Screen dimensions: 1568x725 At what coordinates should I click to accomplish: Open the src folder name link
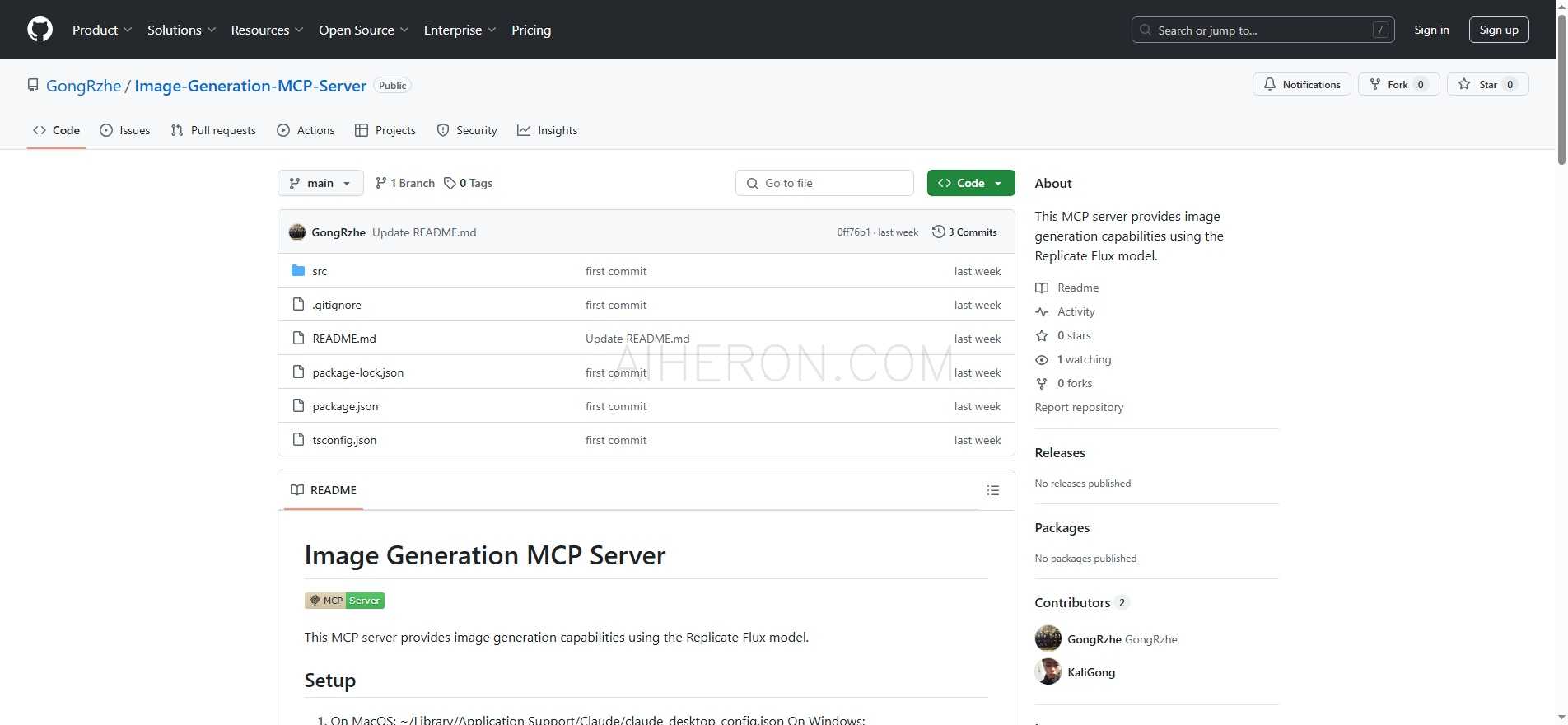pyautogui.click(x=320, y=271)
